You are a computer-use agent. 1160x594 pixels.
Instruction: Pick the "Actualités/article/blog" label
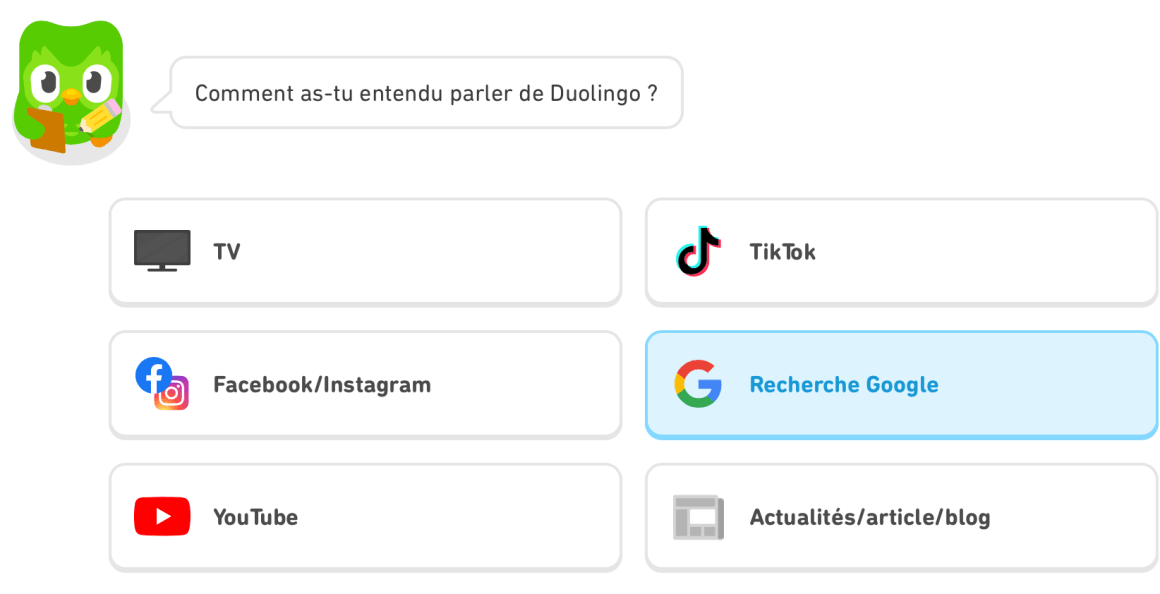click(x=870, y=518)
